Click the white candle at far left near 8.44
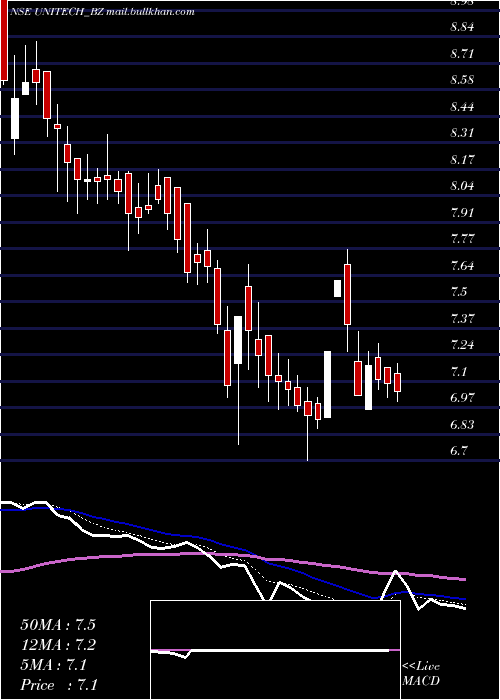Image resolution: width=500 pixels, height=700 pixels. coord(15,118)
